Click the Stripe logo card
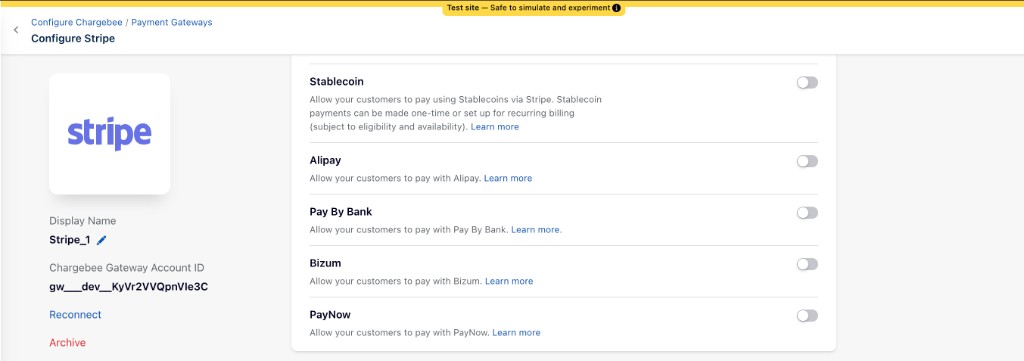The image size is (1024, 361). [110, 134]
